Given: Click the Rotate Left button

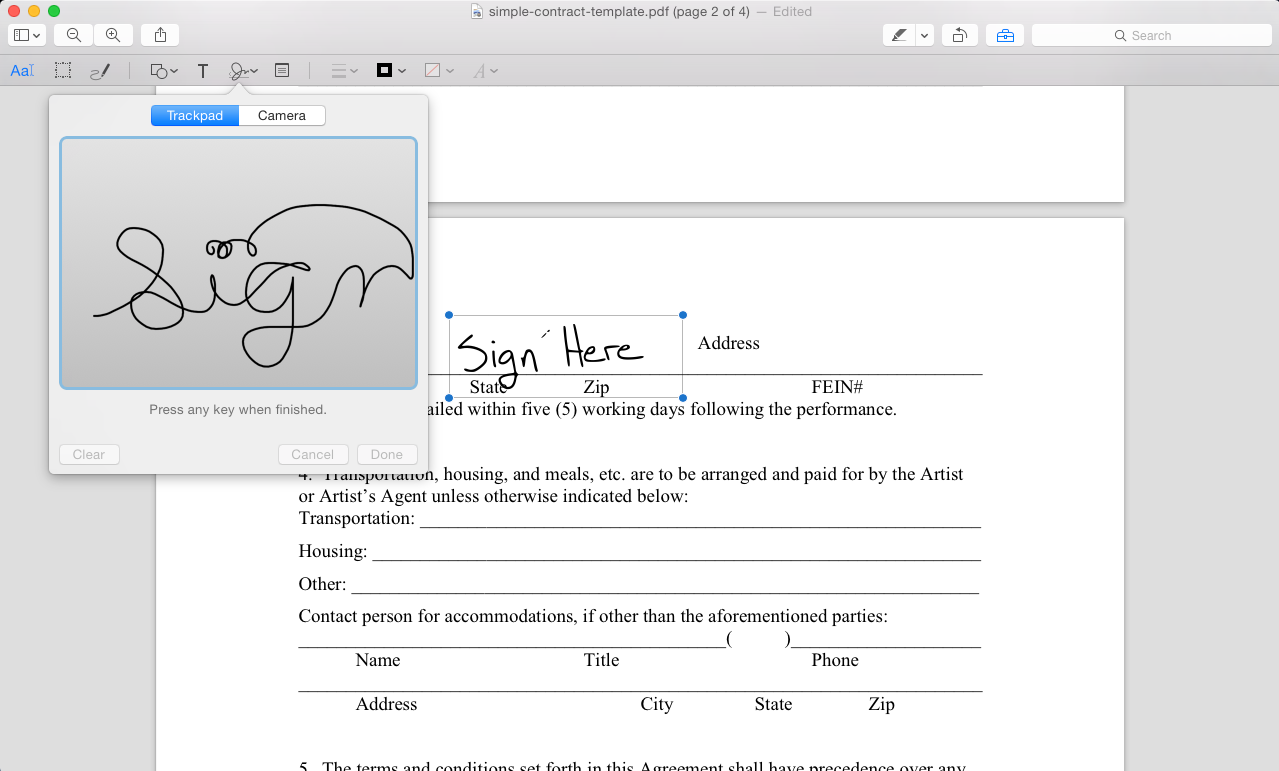Looking at the screenshot, I should click(x=959, y=35).
